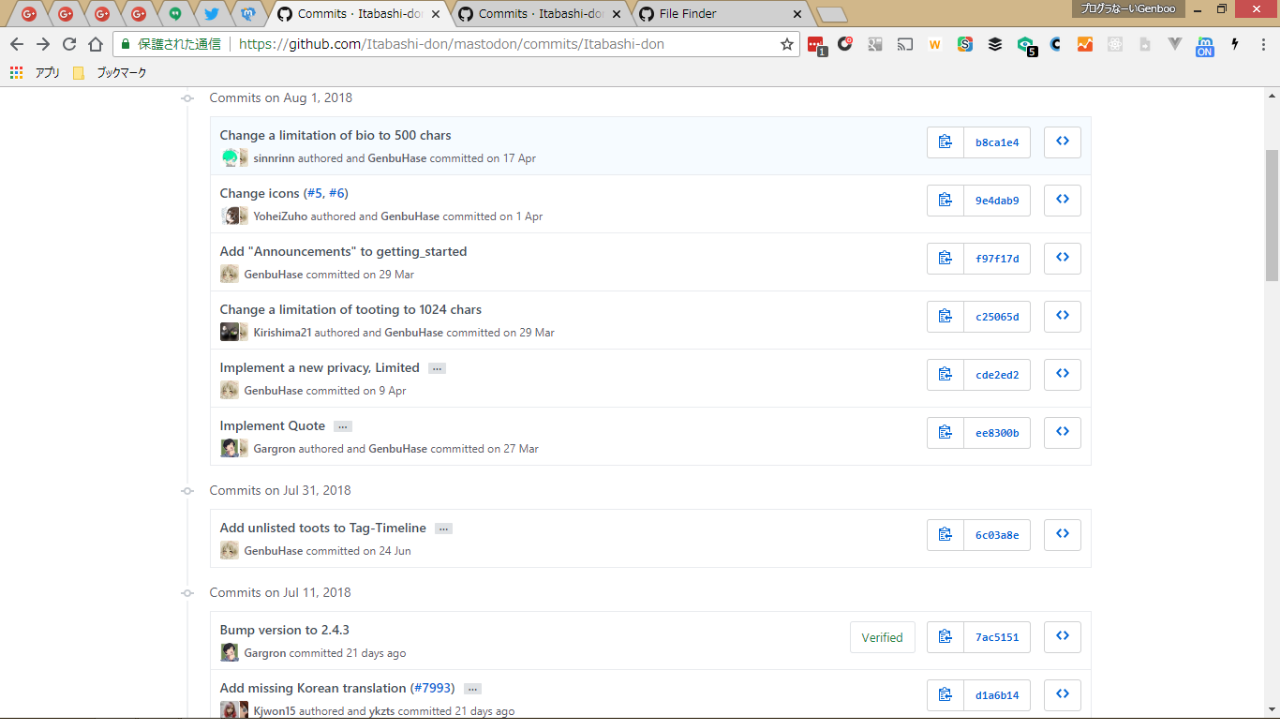The height and width of the screenshot is (719, 1280).
Task: Open commit hash c25065d link
Action: (x=996, y=317)
